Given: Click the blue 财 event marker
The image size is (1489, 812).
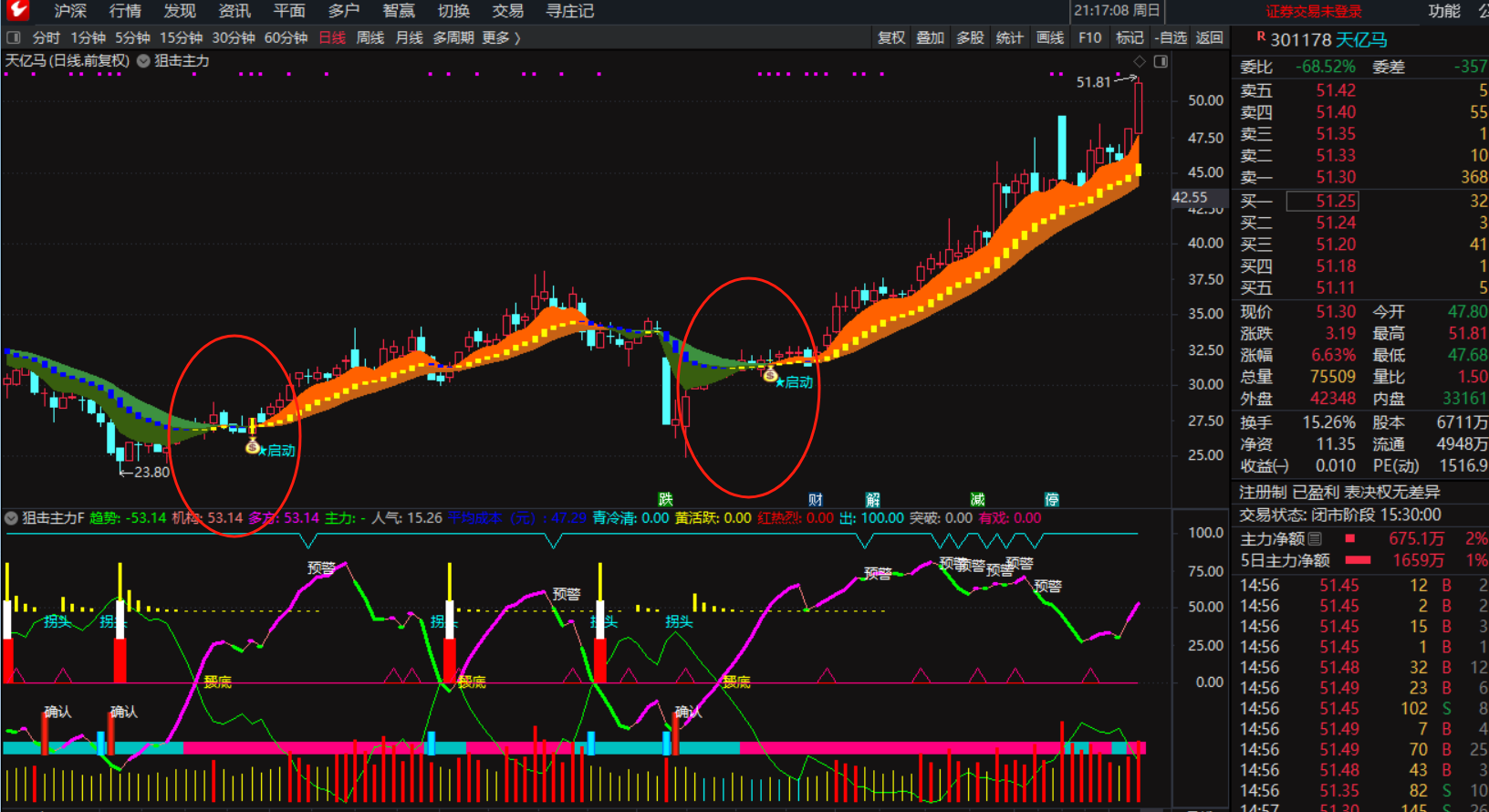Looking at the screenshot, I should click(x=815, y=499).
